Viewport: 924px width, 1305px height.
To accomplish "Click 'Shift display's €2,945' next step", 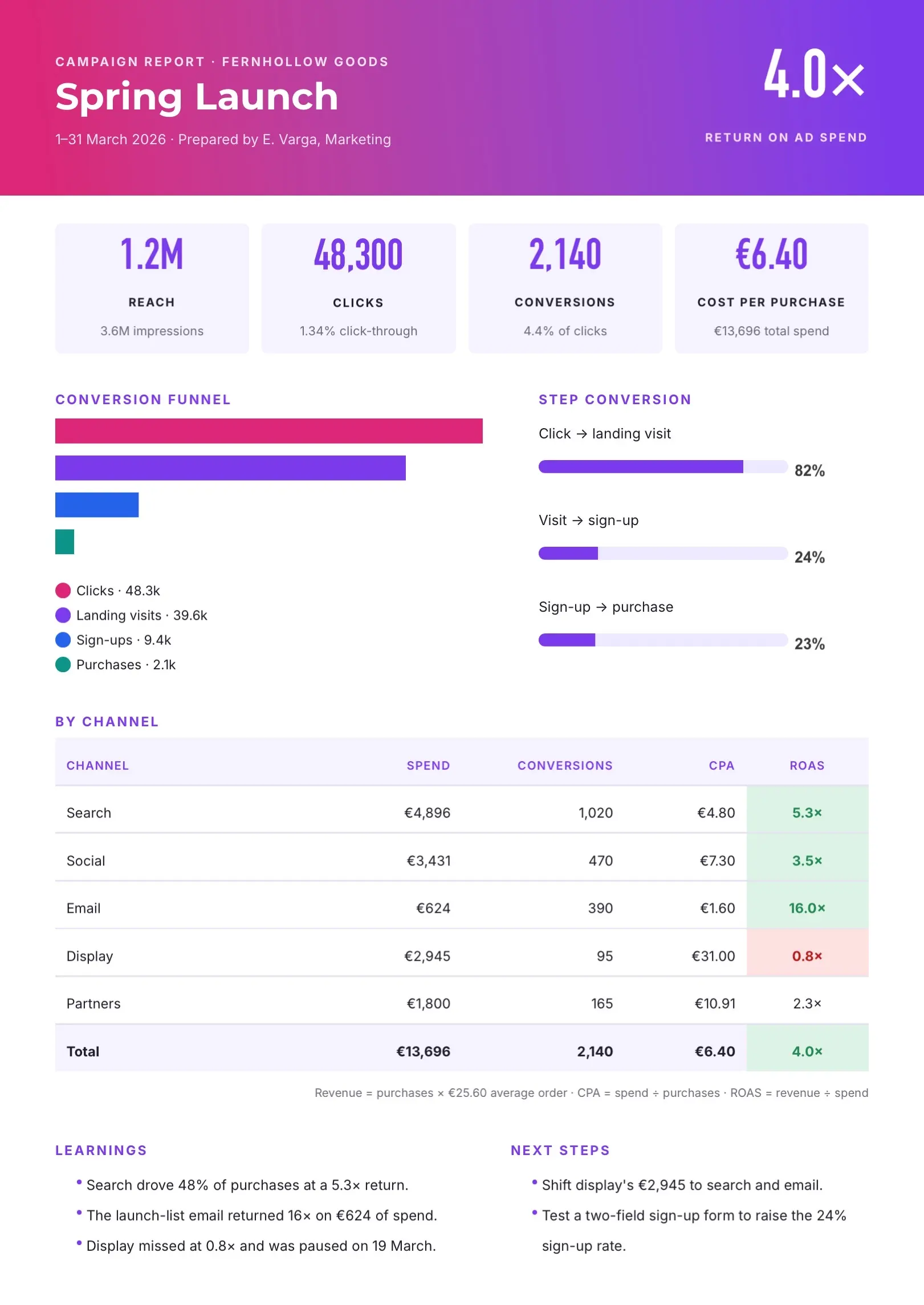I will click(x=682, y=1185).
